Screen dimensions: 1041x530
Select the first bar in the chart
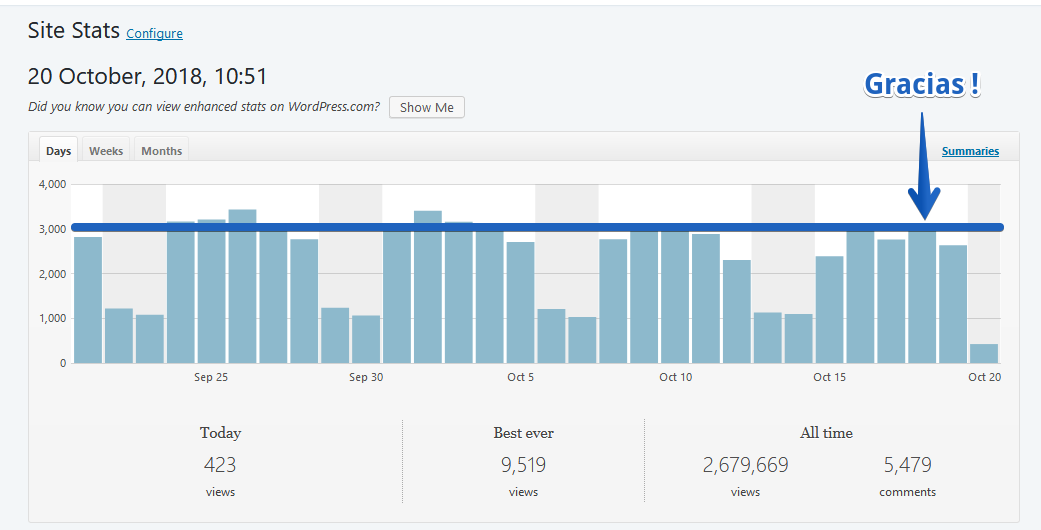(x=88, y=300)
